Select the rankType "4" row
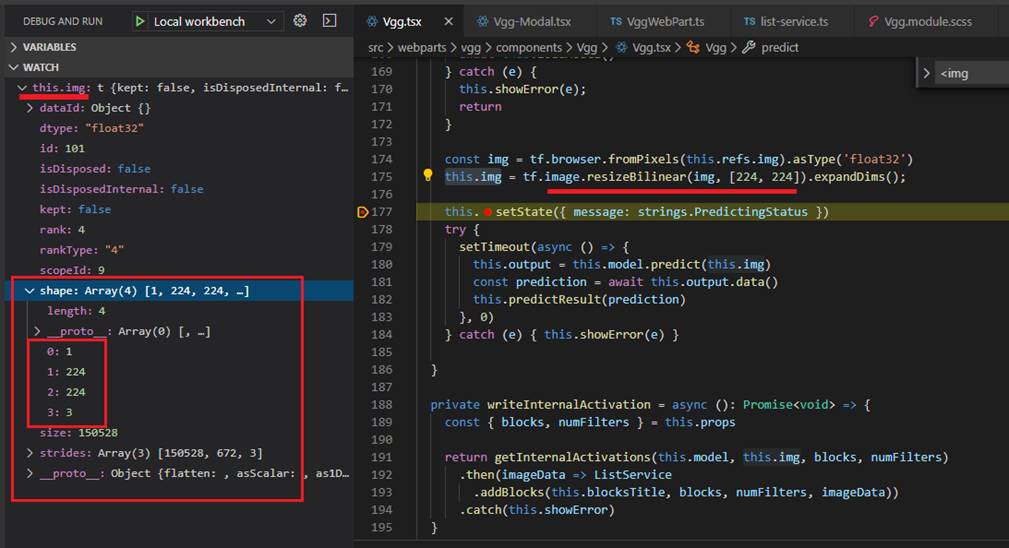The width and height of the screenshot is (1009, 548). click(179, 250)
